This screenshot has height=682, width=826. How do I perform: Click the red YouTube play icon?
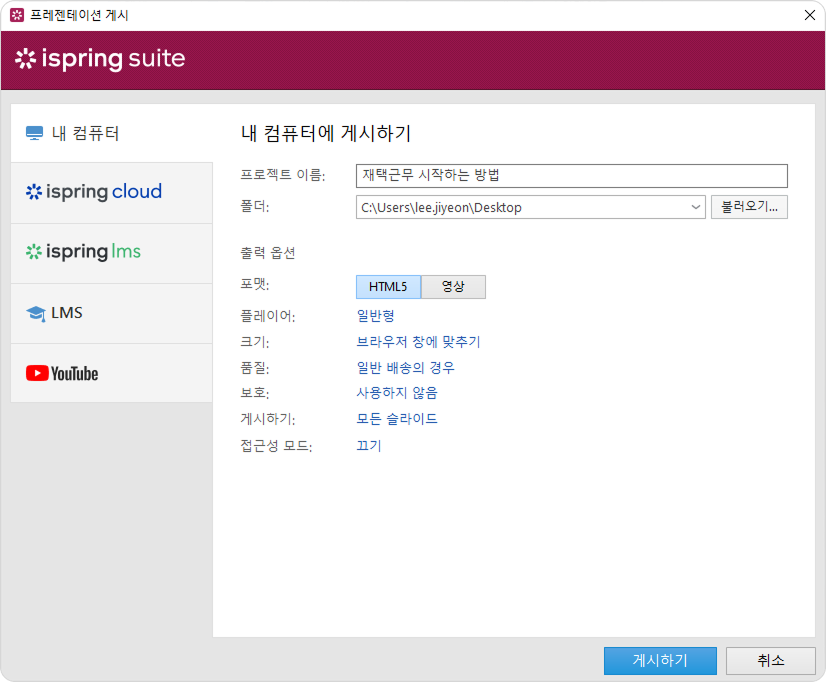(37, 373)
